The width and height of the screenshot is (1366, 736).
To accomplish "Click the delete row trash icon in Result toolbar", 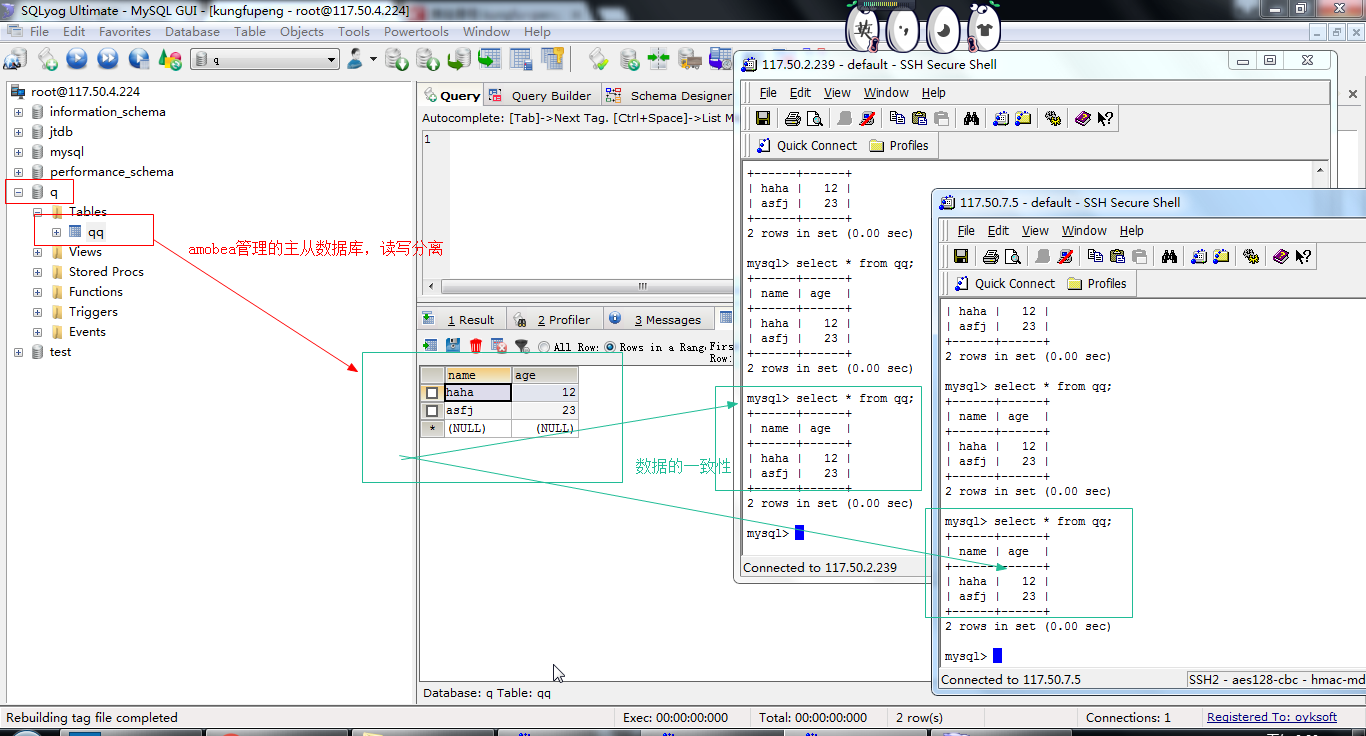I will tap(476, 345).
